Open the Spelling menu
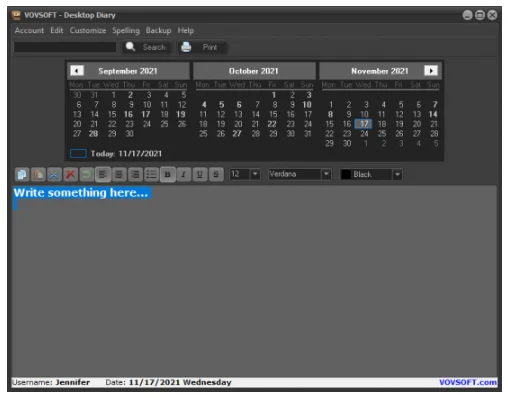This screenshot has height=398, width=508. pyautogui.click(x=126, y=31)
